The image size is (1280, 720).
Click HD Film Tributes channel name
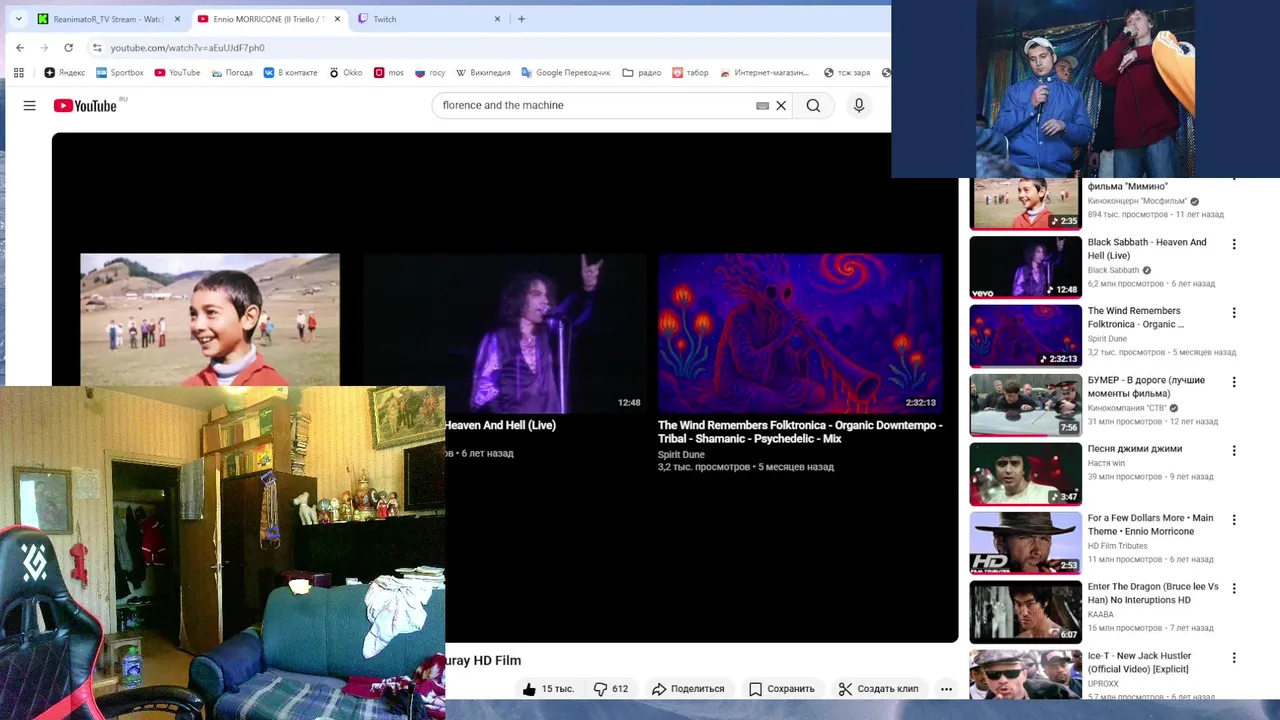[x=1118, y=546]
